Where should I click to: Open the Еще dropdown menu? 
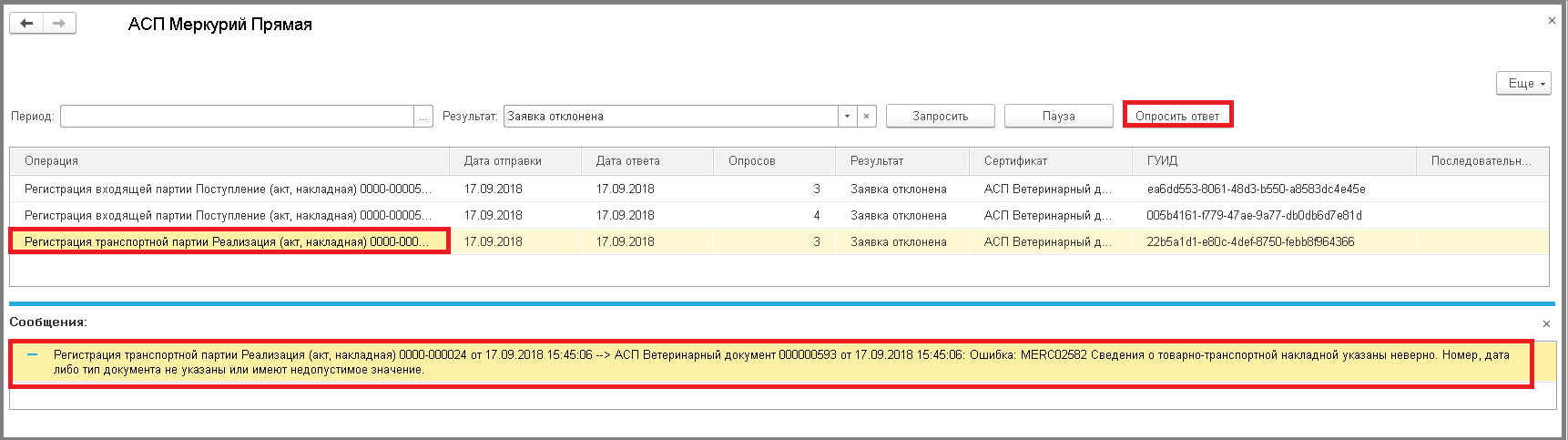pyautogui.click(x=1523, y=83)
